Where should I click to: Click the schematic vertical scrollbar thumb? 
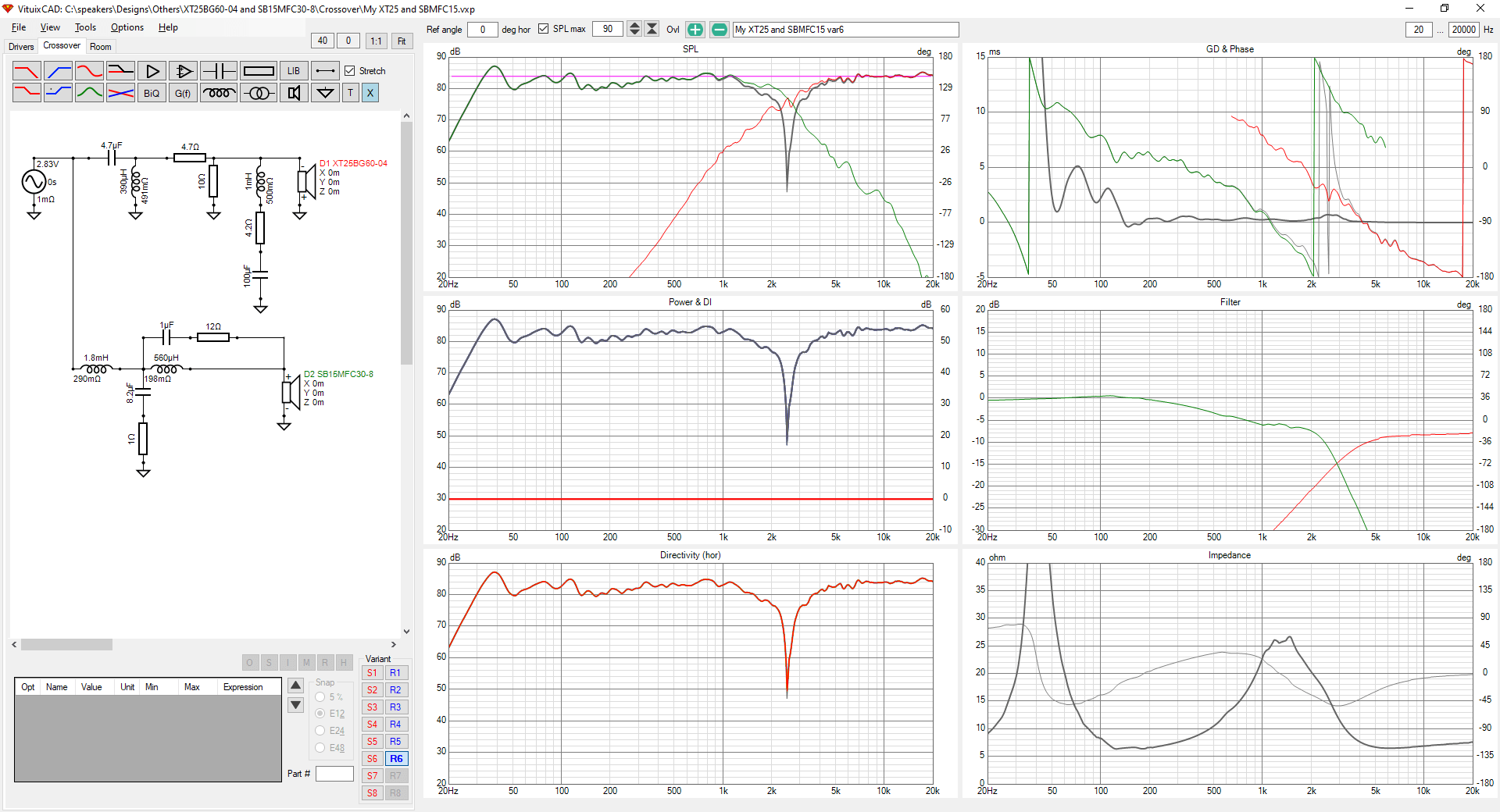pos(406,244)
